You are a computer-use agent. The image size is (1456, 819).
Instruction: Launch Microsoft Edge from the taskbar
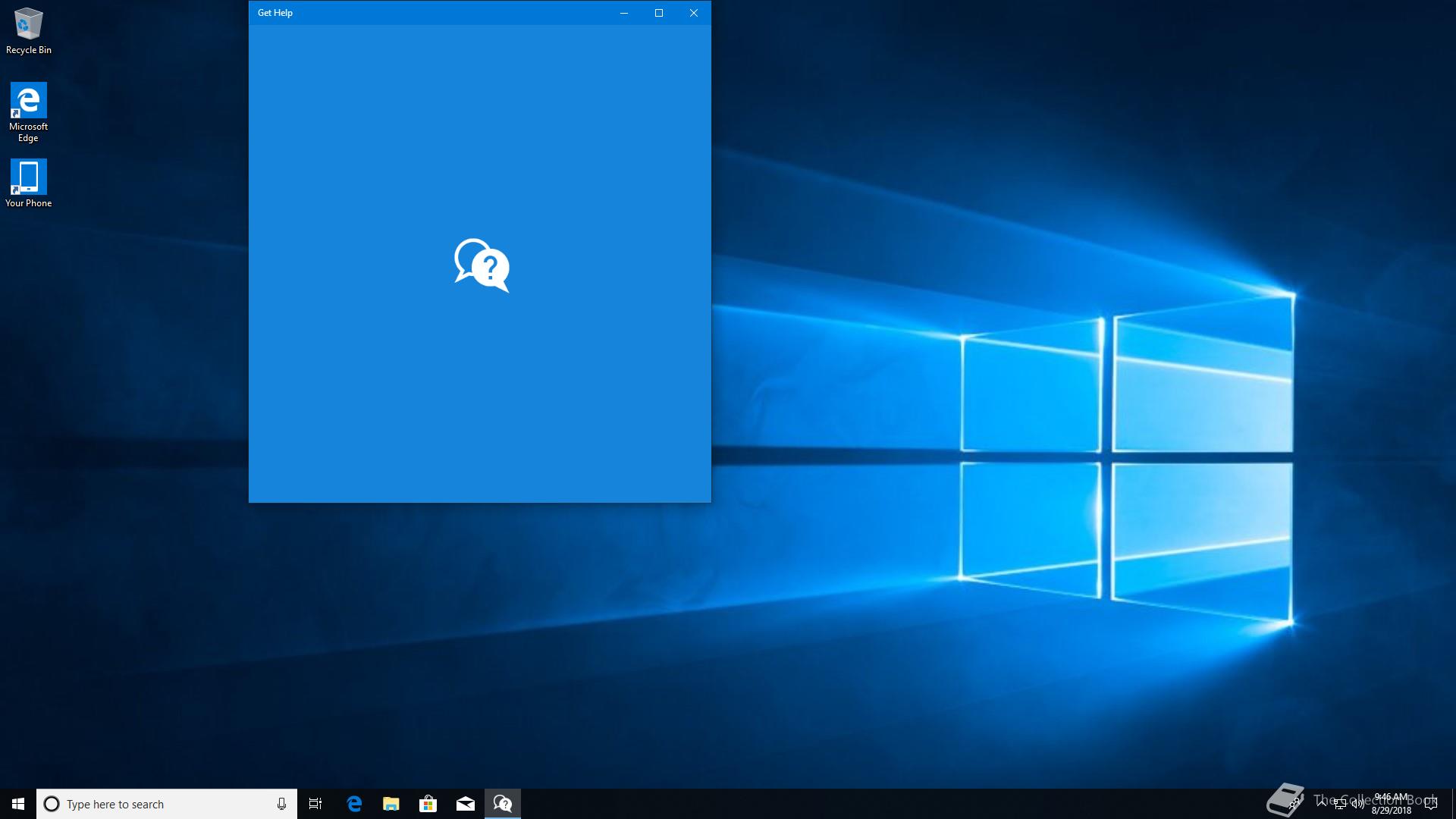tap(354, 804)
